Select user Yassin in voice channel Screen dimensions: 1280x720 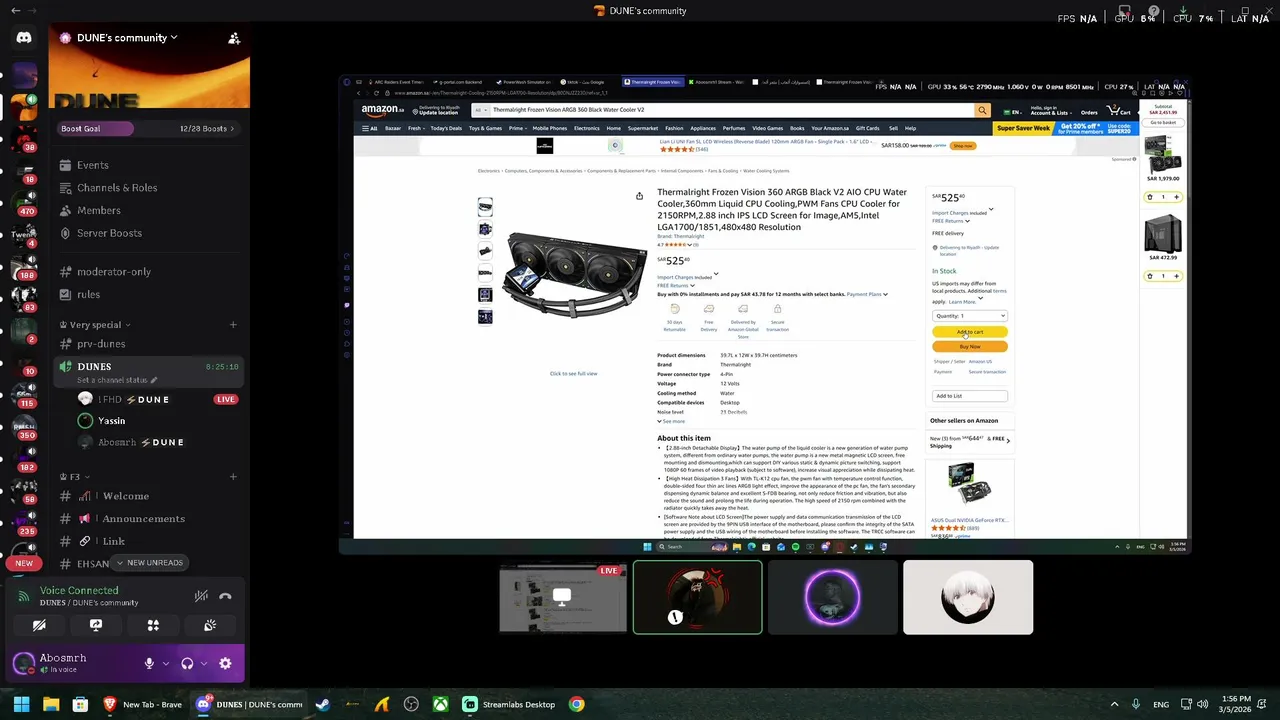111,421
